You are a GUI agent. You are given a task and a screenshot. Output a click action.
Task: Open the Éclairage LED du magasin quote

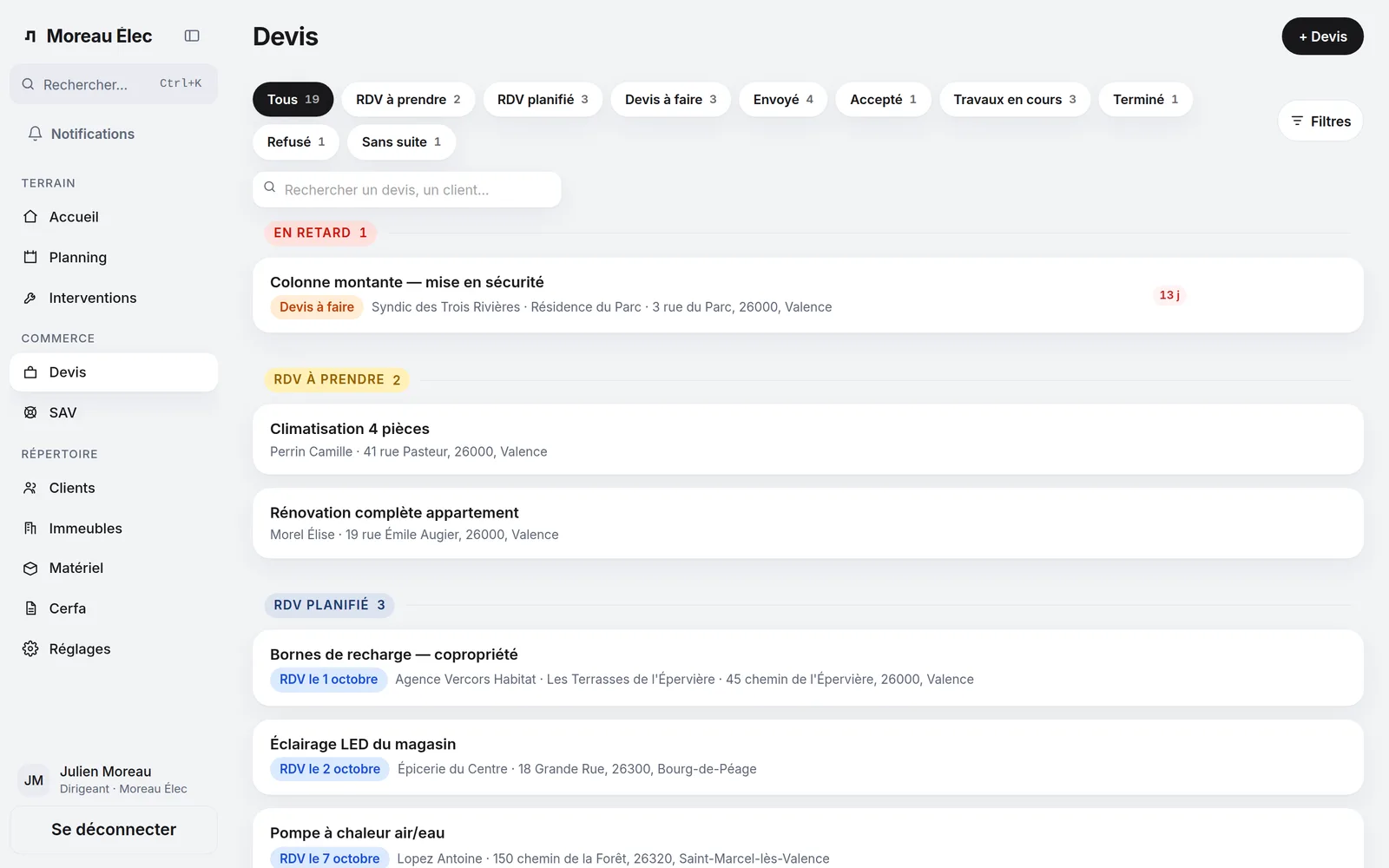[808, 757]
